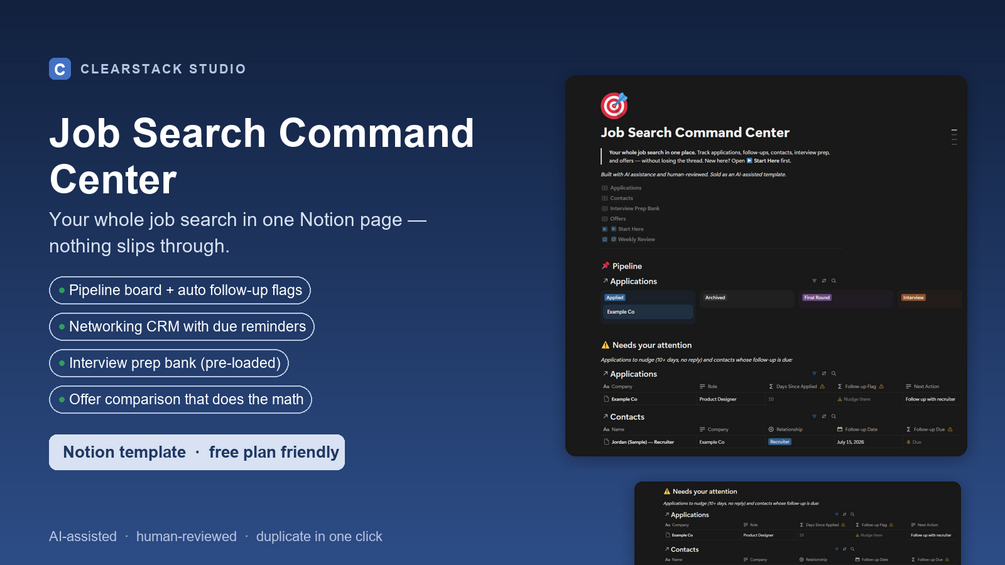Screen dimensions: 1005x565
Task: Click filter icon of Contacts section in small preview
Action: [836, 549]
